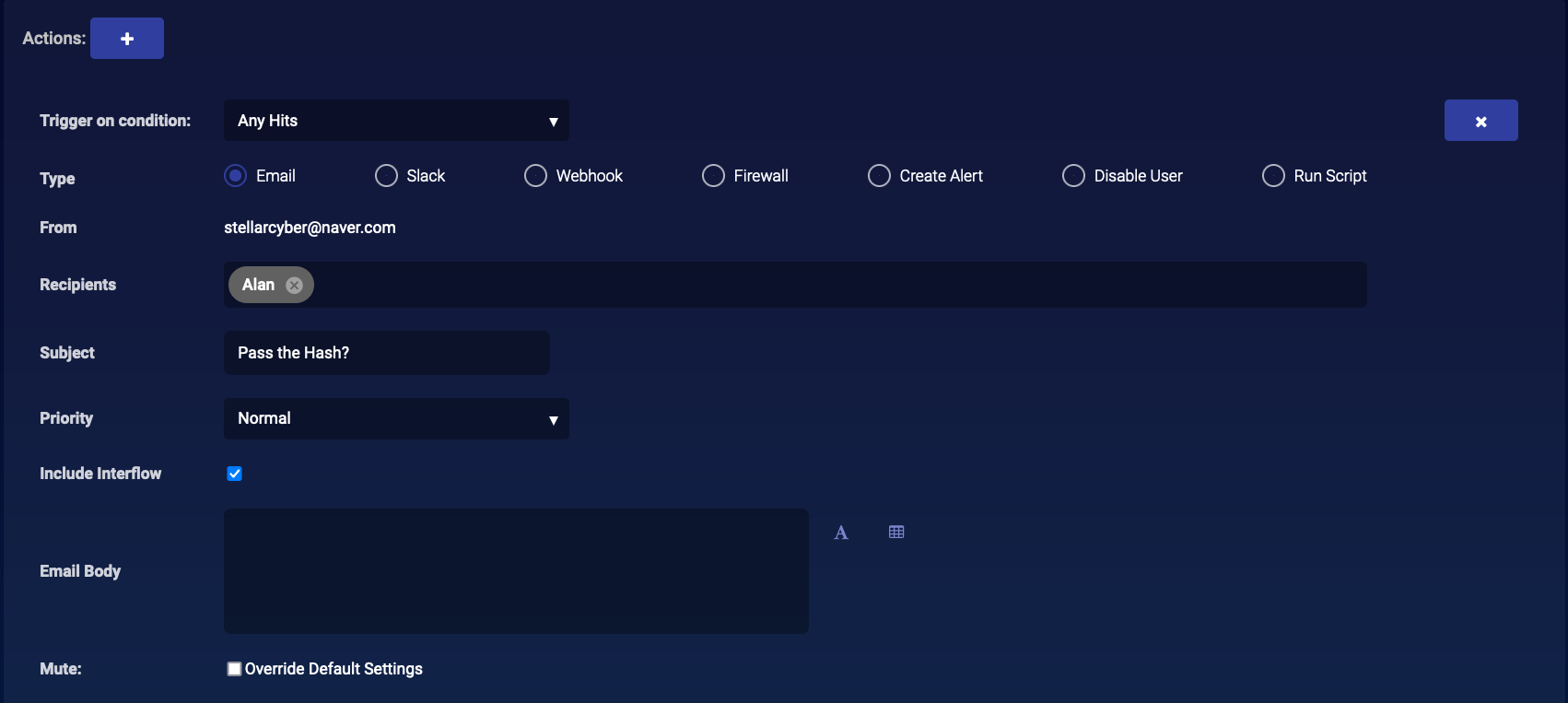Remove this action with the X button
The image size is (1568, 703).
[x=1480, y=121]
